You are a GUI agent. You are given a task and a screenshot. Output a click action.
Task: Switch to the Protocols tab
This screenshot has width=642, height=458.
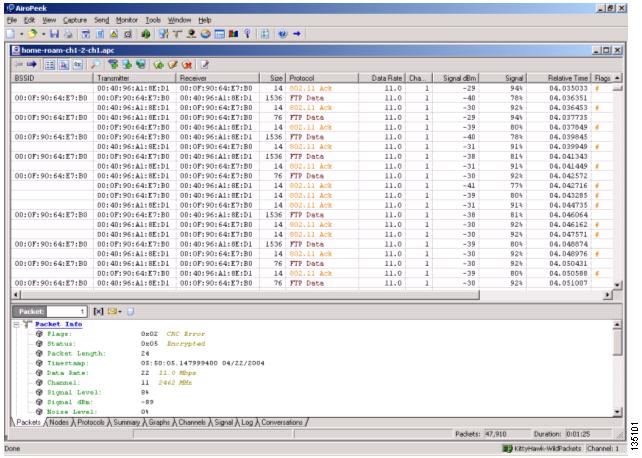click(90, 422)
